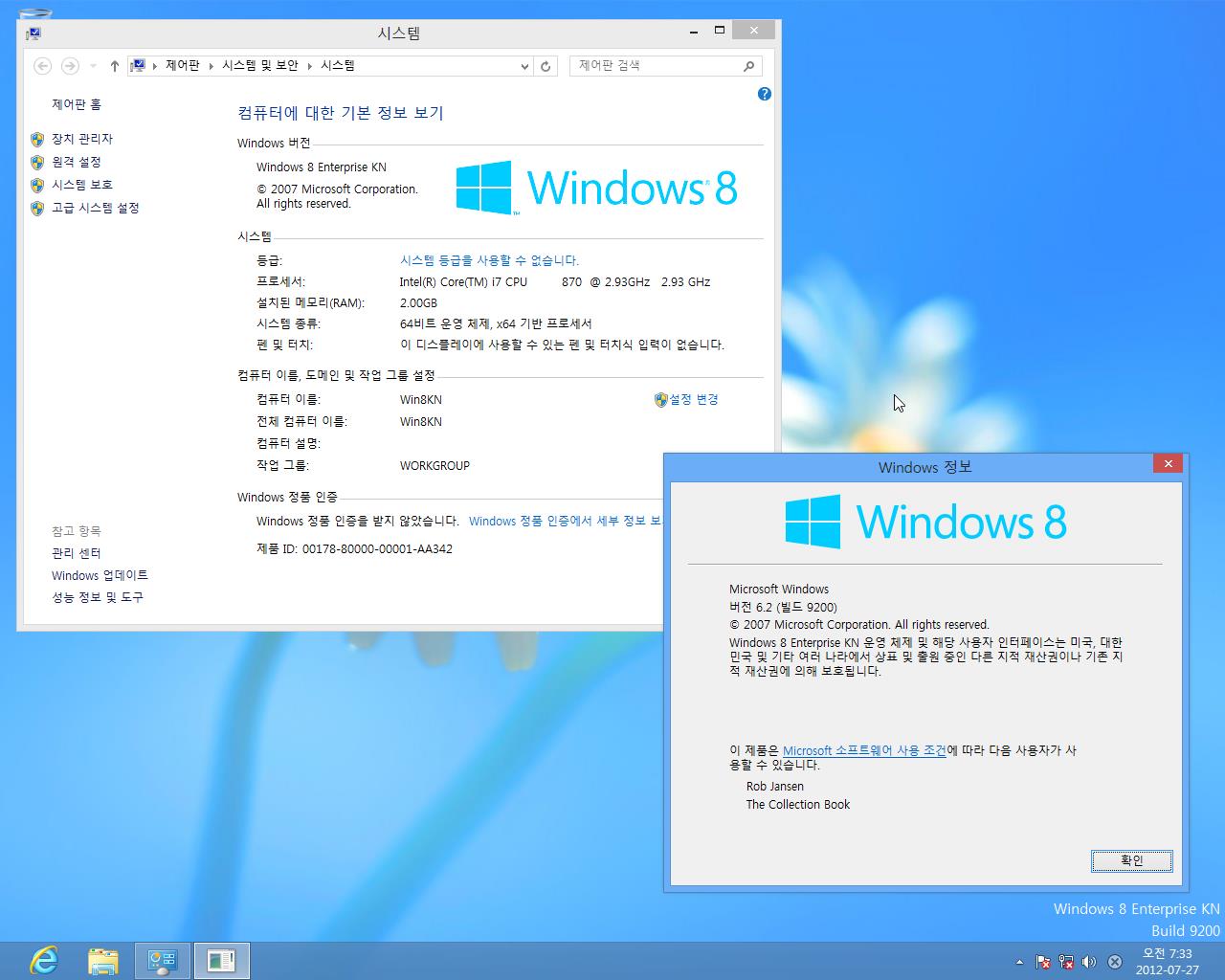Close the System window
1225x980 pixels.
[x=754, y=31]
